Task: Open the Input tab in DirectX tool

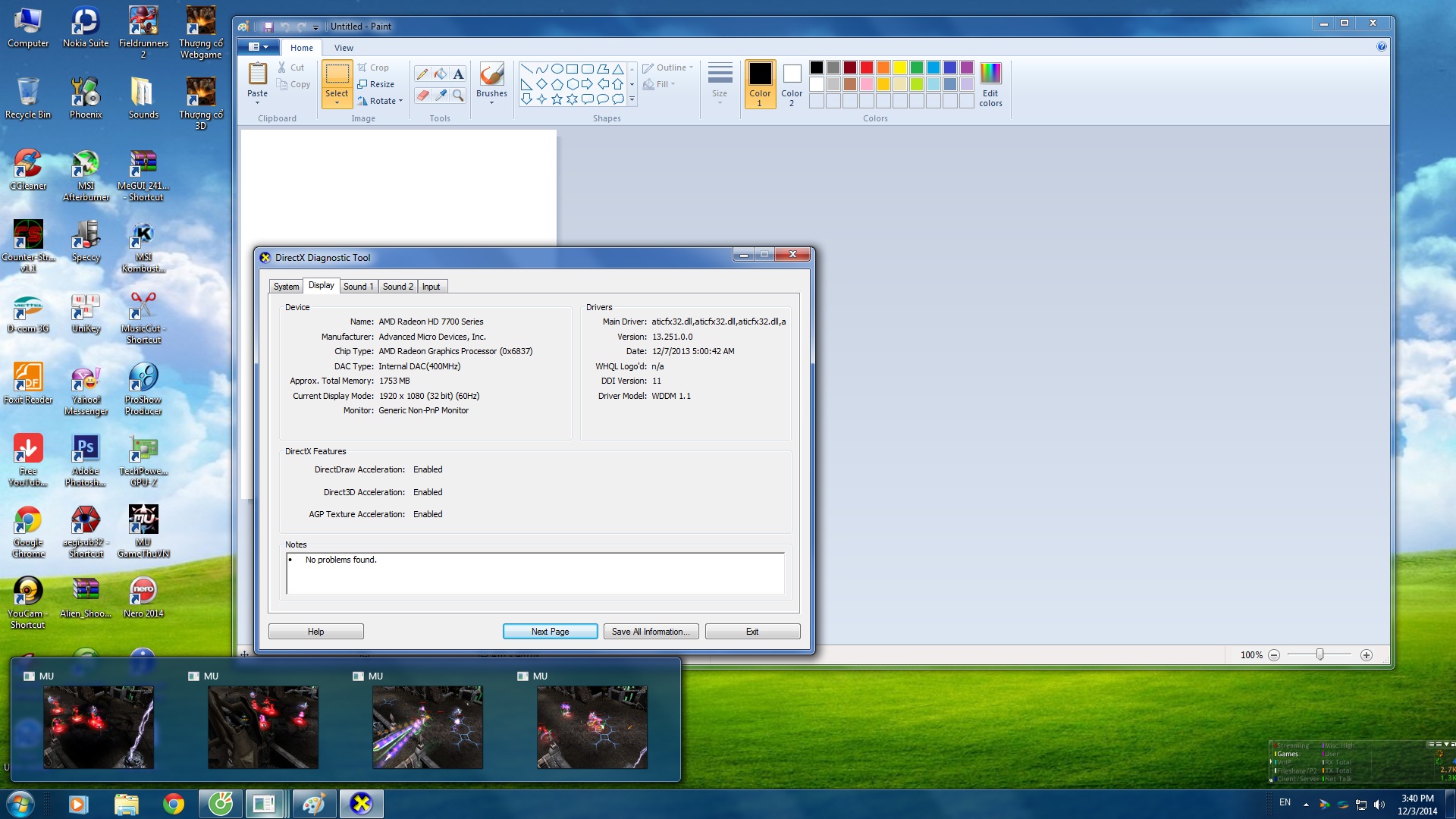Action: pyautogui.click(x=431, y=287)
